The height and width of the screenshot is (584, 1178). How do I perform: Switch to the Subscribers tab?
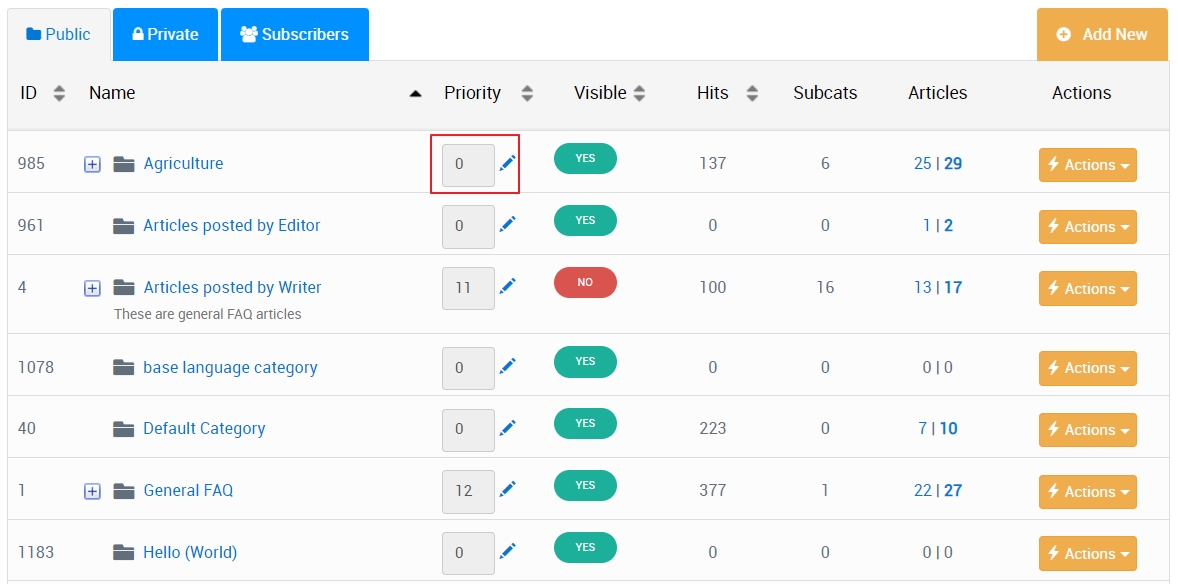point(294,33)
